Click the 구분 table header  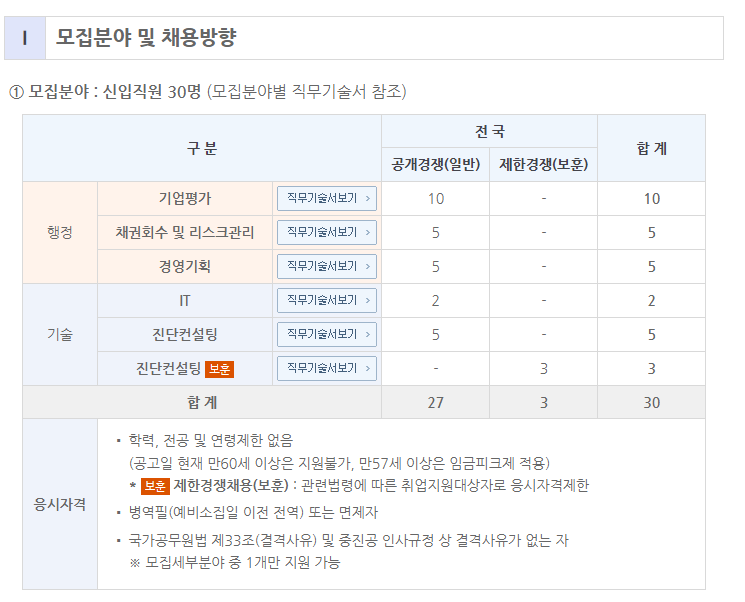[201, 148]
